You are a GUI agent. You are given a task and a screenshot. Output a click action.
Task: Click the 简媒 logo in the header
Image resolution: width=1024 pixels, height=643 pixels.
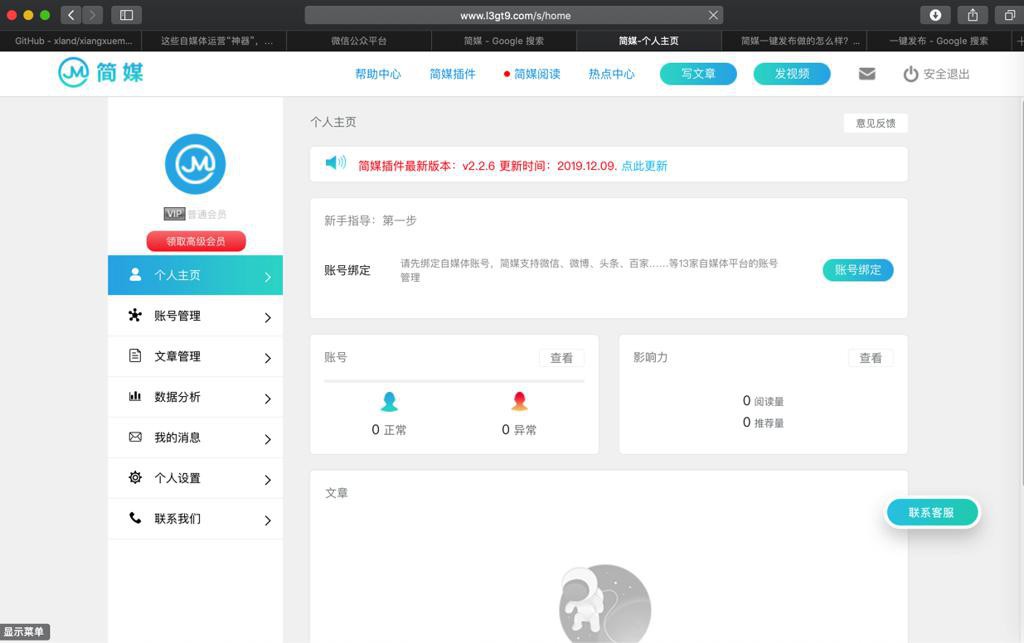pyautogui.click(x=101, y=72)
